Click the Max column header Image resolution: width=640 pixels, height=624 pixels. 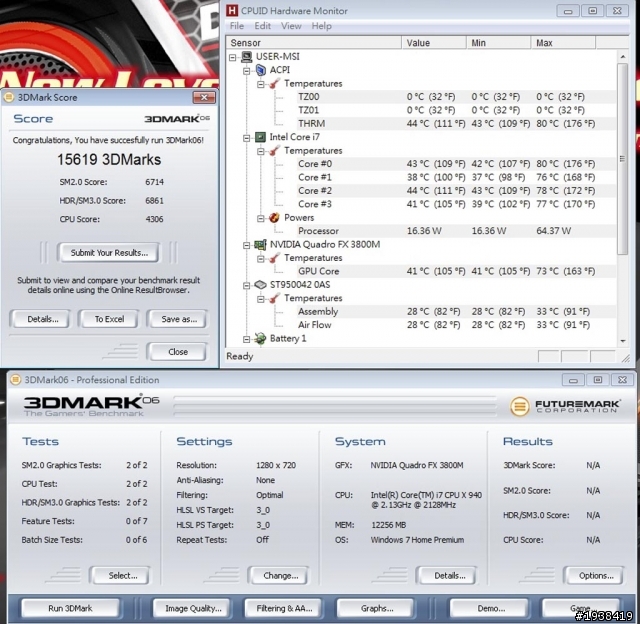click(563, 43)
